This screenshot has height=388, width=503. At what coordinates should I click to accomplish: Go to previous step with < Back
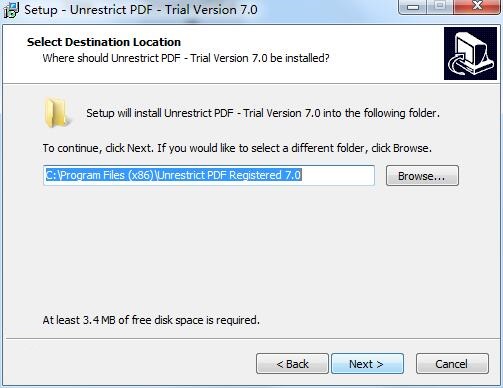point(292,364)
